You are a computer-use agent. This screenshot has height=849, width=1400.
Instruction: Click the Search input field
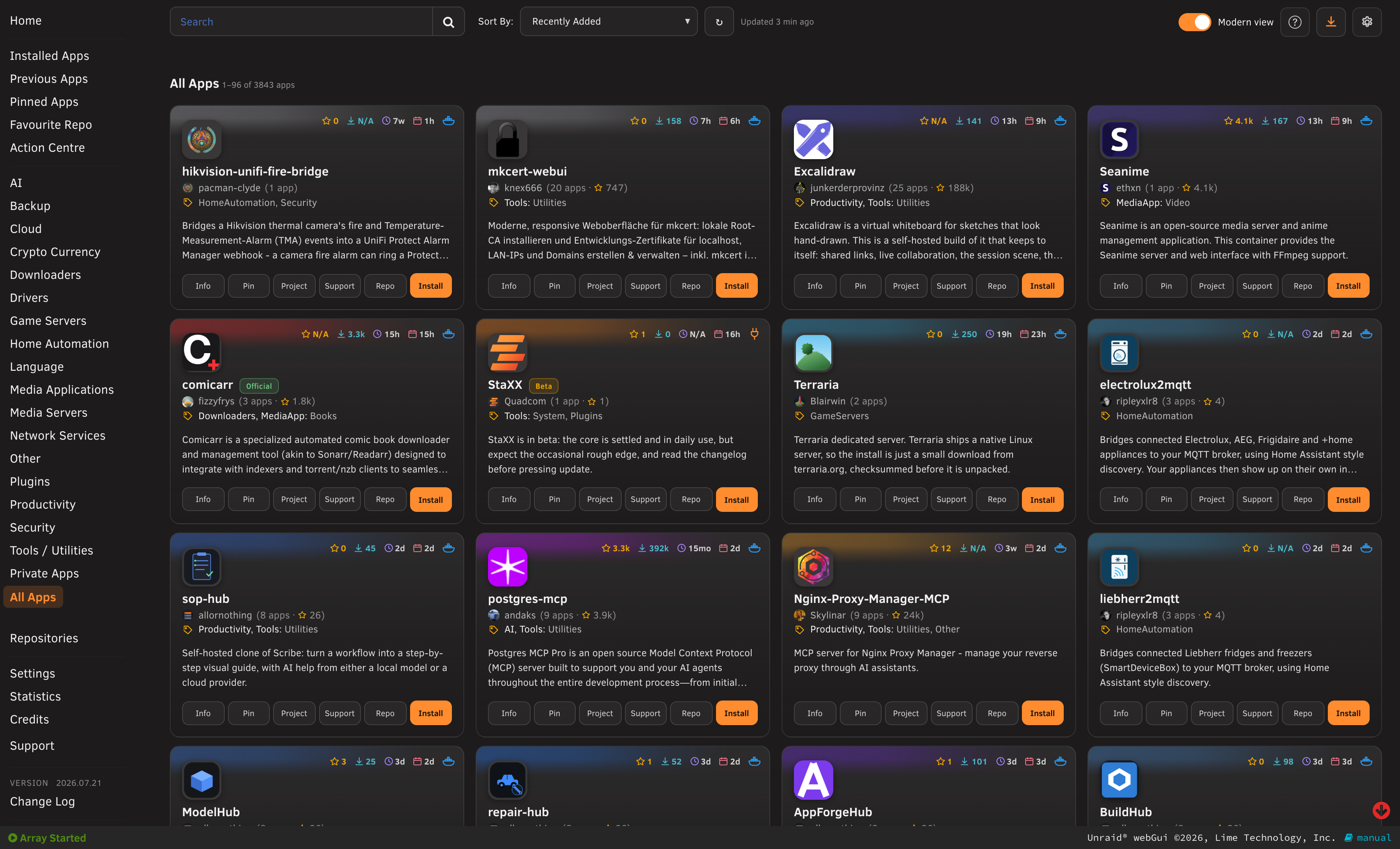(301, 22)
